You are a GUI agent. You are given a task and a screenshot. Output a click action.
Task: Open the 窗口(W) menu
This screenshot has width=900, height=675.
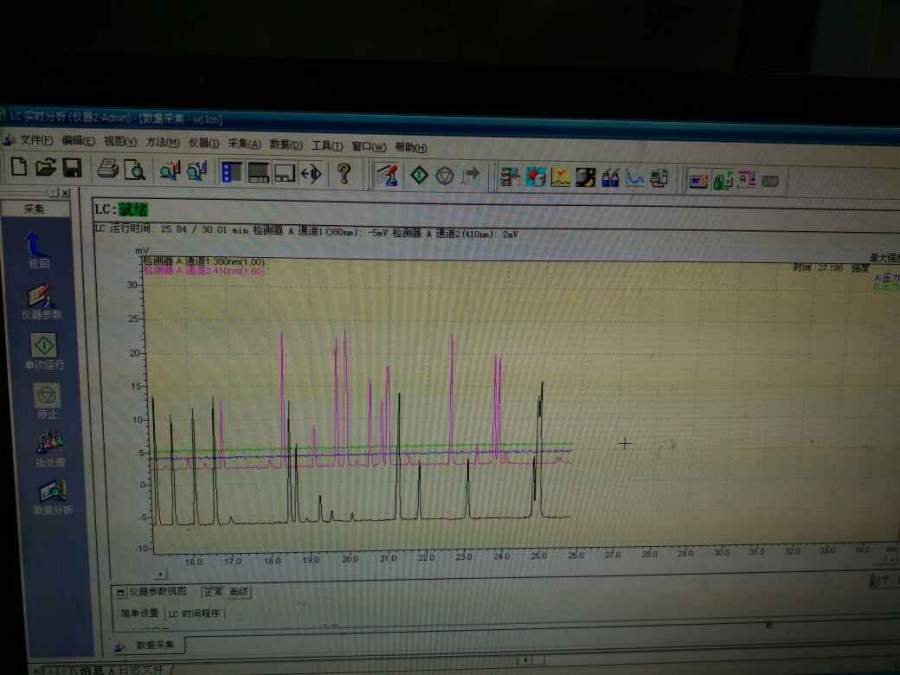368,146
